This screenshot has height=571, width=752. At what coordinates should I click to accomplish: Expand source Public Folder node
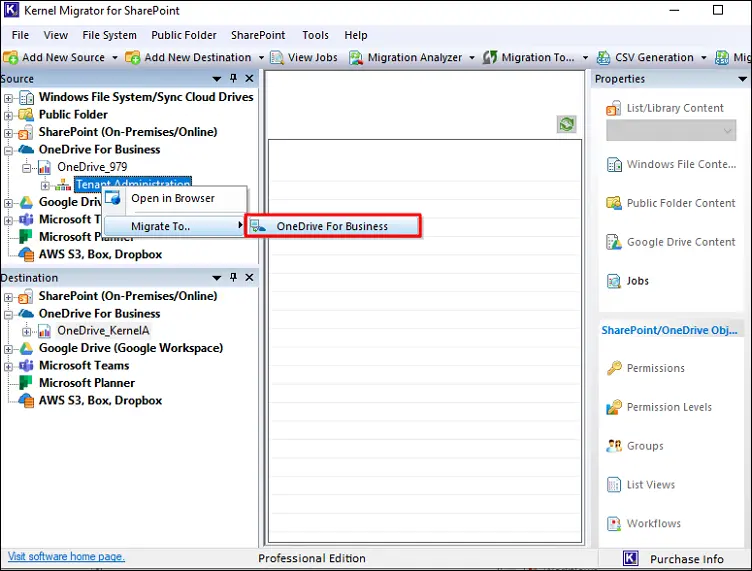(x=8, y=116)
